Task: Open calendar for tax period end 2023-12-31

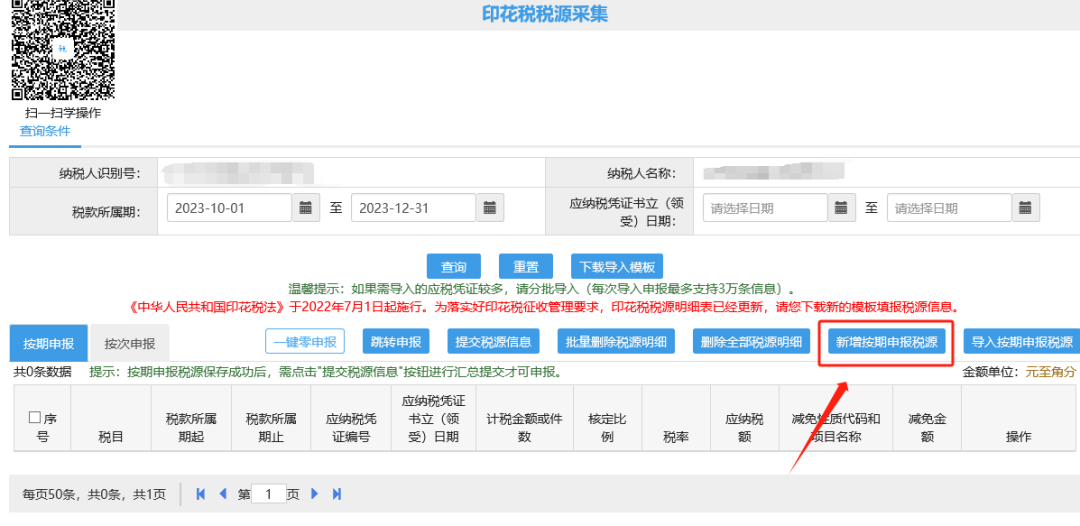Action: (x=490, y=207)
